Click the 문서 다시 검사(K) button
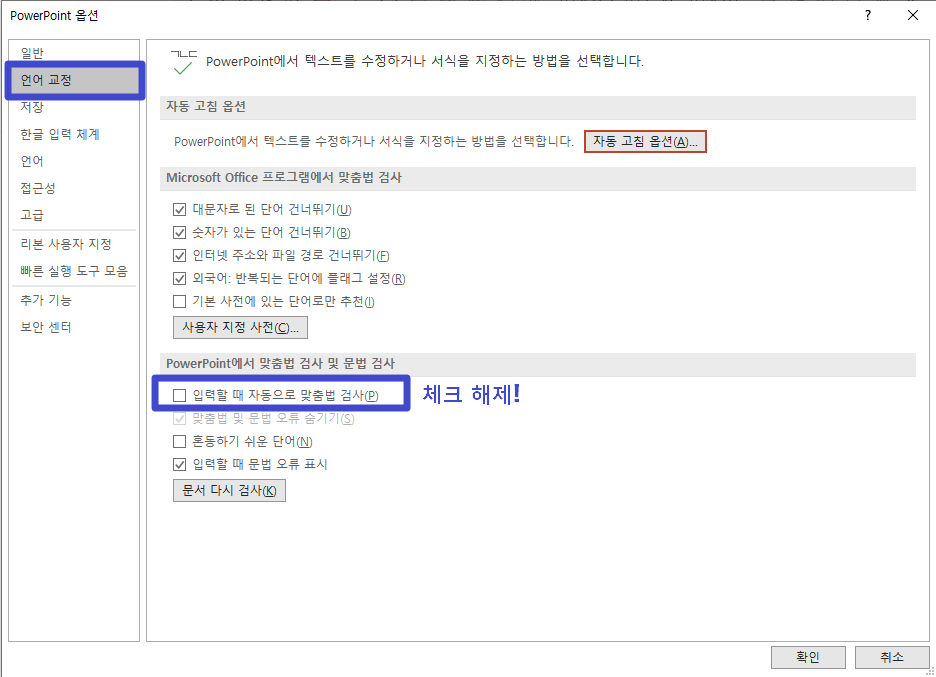The width and height of the screenshot is (936, 677). click(x=229, y=490)
